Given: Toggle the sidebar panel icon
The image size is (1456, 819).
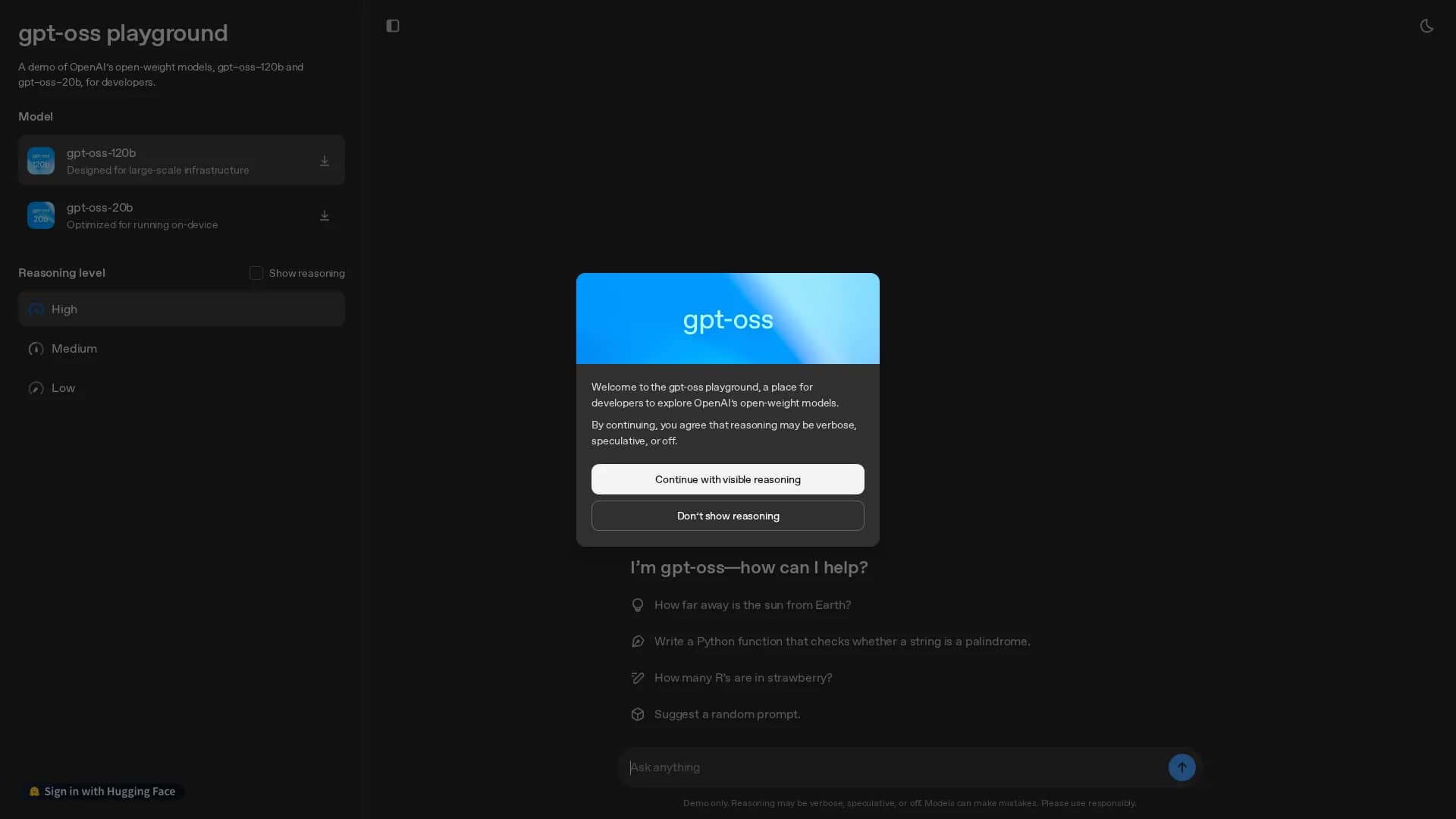Looking at the screenshot, I should coord(393,26).
